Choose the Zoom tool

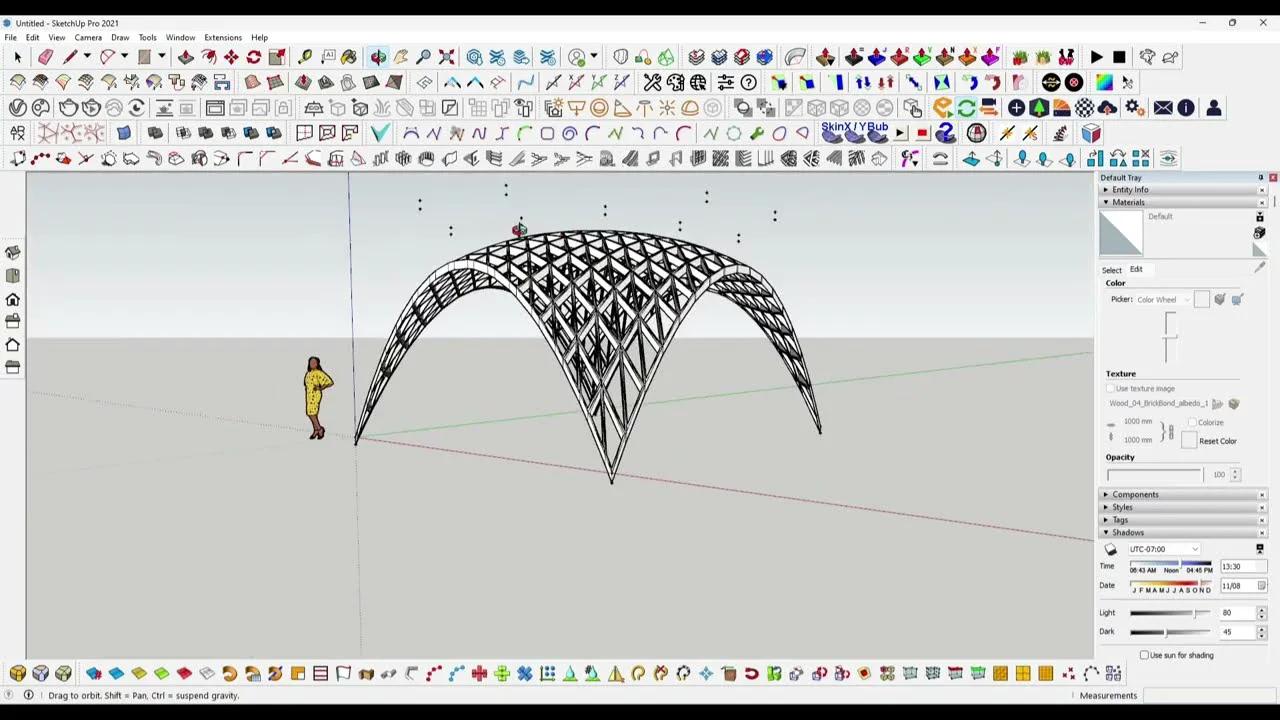pos(422,57)
